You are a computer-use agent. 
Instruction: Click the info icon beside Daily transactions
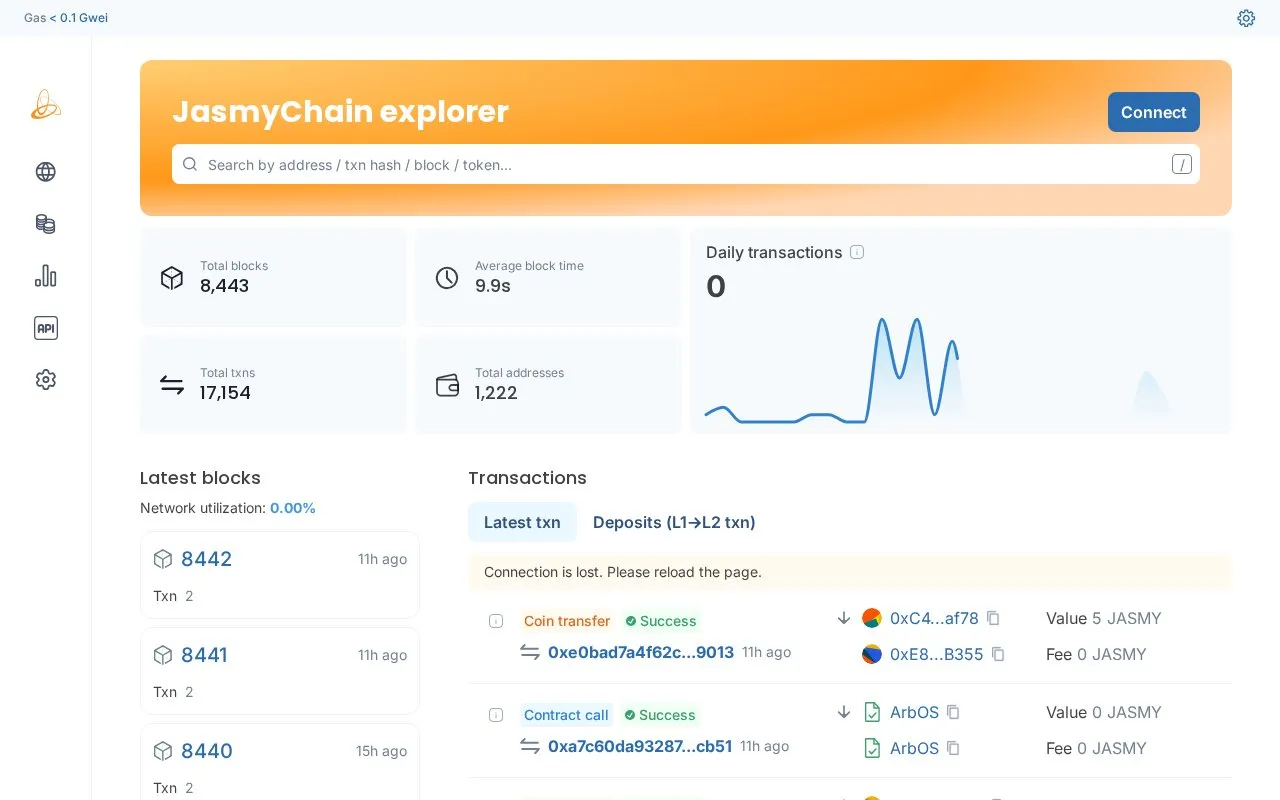tap(857, 252)
